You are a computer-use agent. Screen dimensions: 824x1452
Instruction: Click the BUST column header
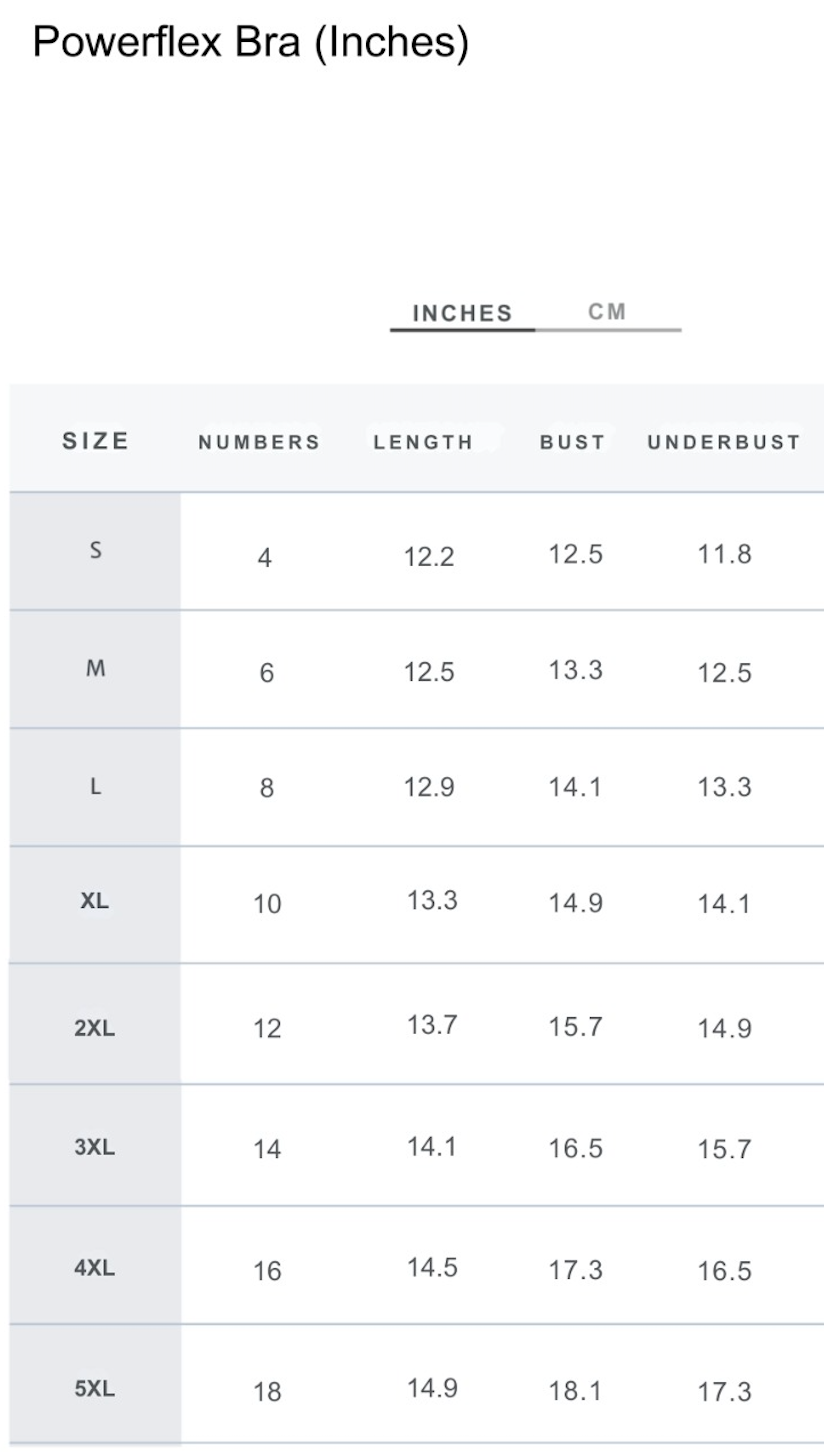[x=573, y=442]
